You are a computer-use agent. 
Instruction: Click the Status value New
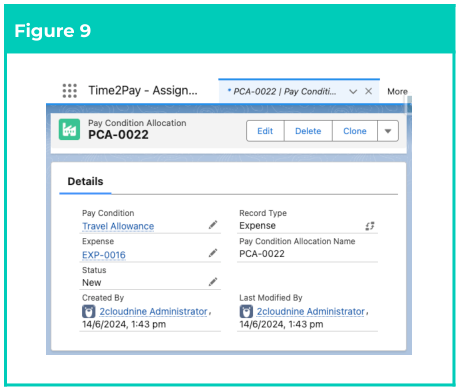coord(92,283)
